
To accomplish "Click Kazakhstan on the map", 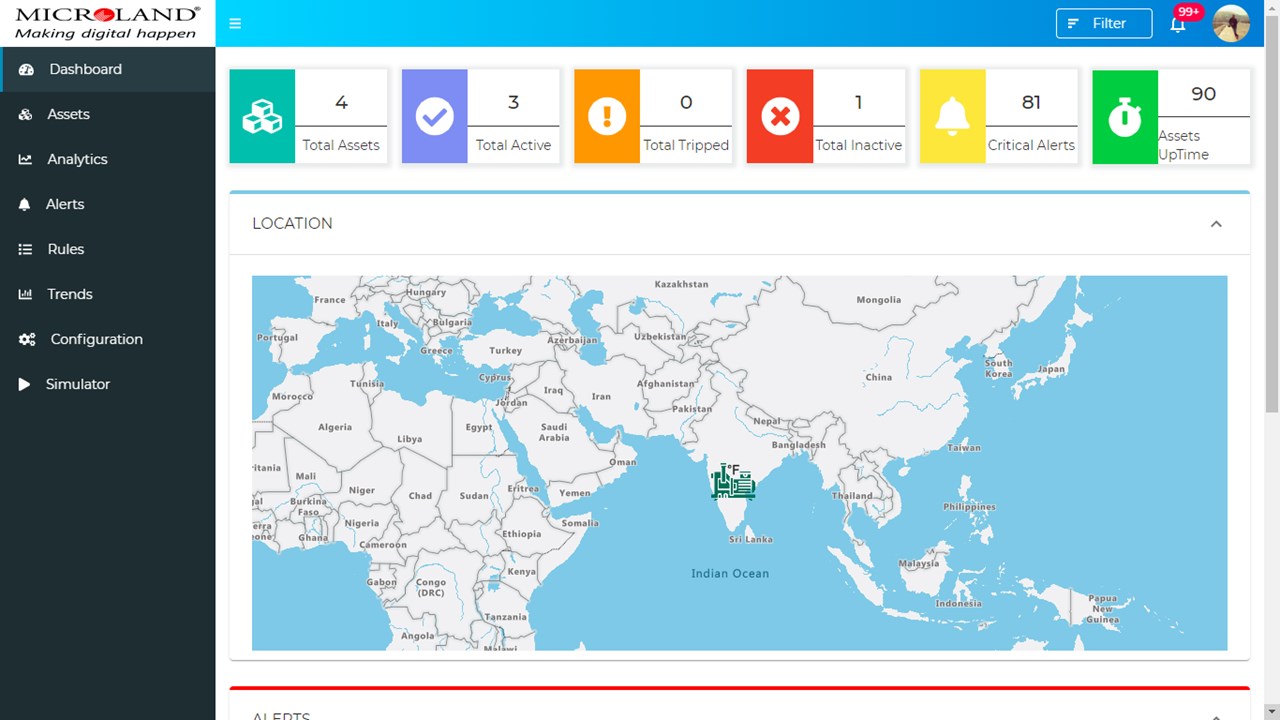I will point(681,284).
